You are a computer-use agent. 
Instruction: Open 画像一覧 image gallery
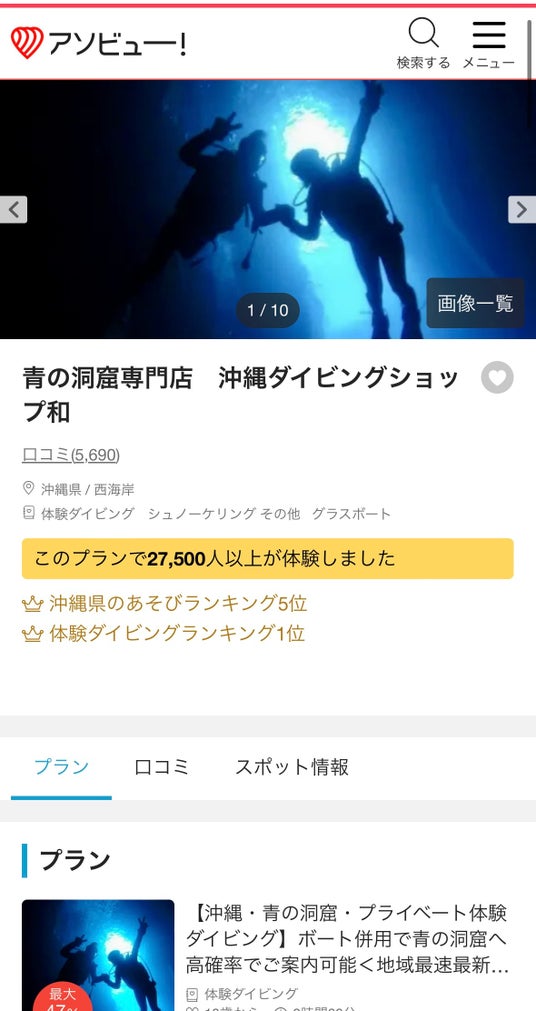[475, 303]
